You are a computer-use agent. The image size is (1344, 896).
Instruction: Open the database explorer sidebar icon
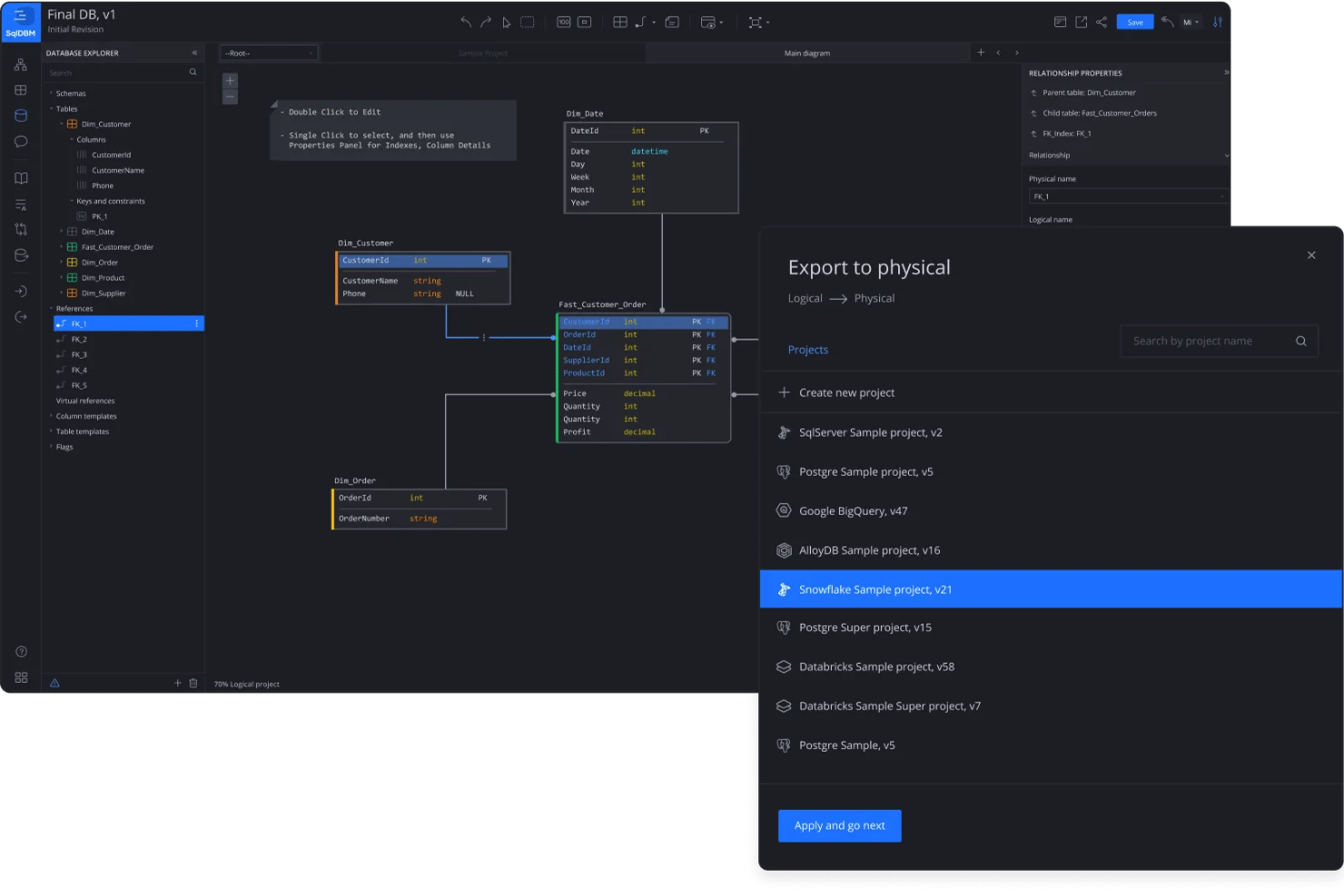click(x=21, y=115)
